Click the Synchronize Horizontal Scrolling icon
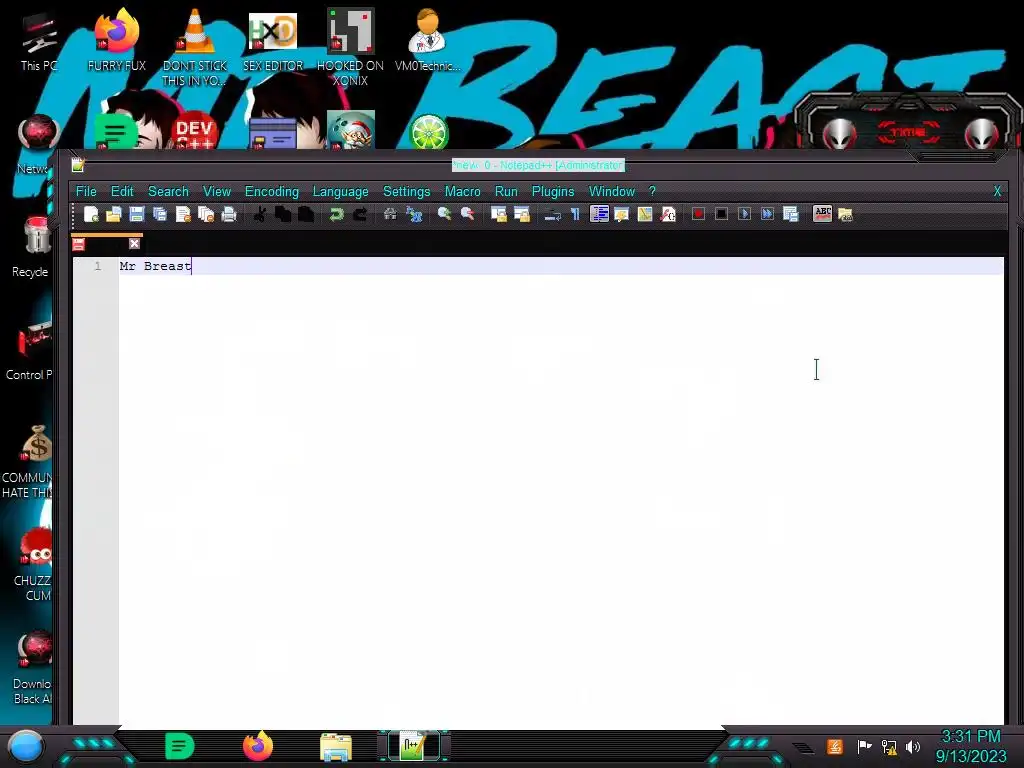This screenshot has height=768, width=1024. coord(521,214)
